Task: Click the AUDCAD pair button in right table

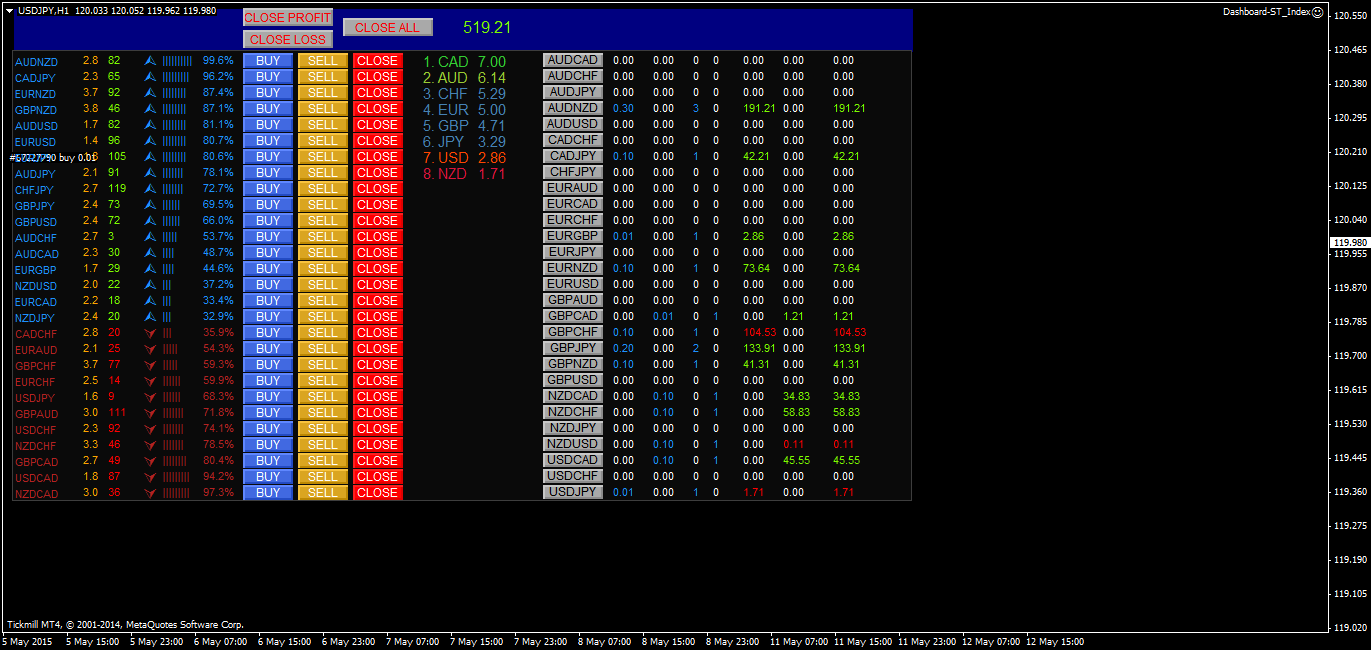Action: coord(573,60)
